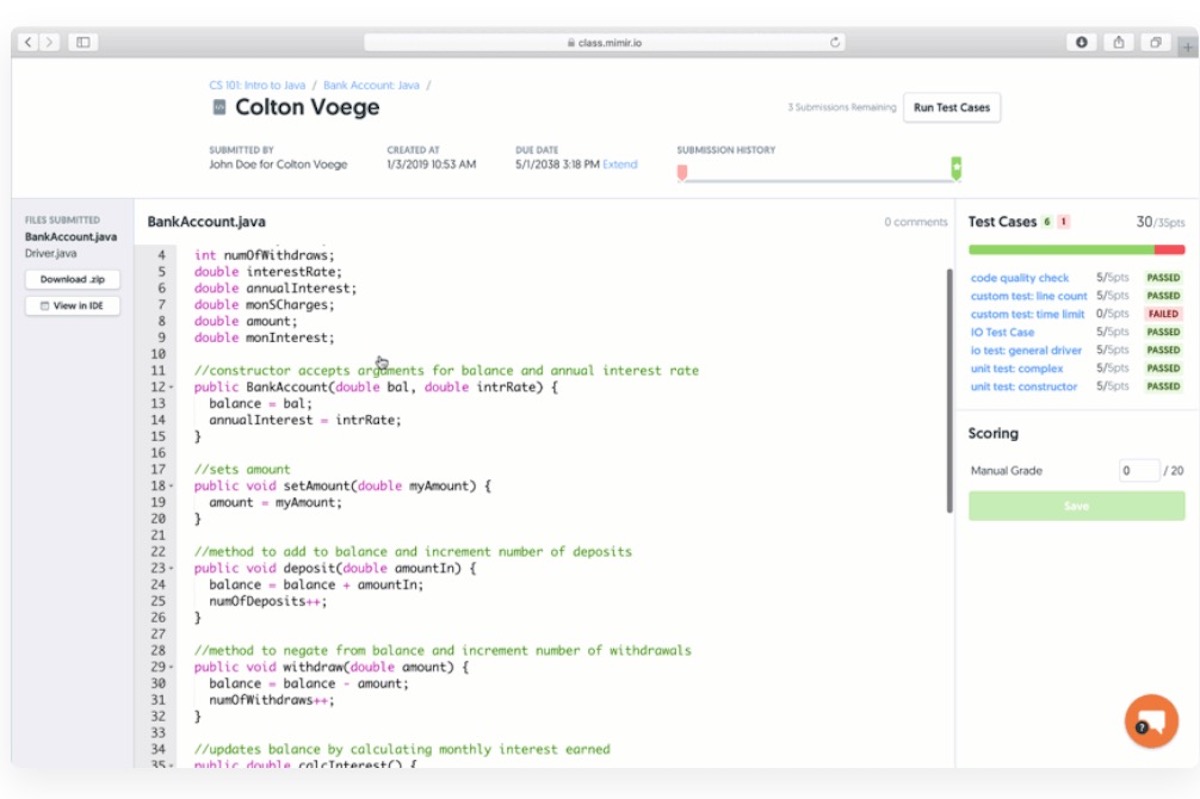The width and height of the screenshot is (1200, 799).
Task: Open the orange chat help bubble
Action: [x=1151, y=721]
